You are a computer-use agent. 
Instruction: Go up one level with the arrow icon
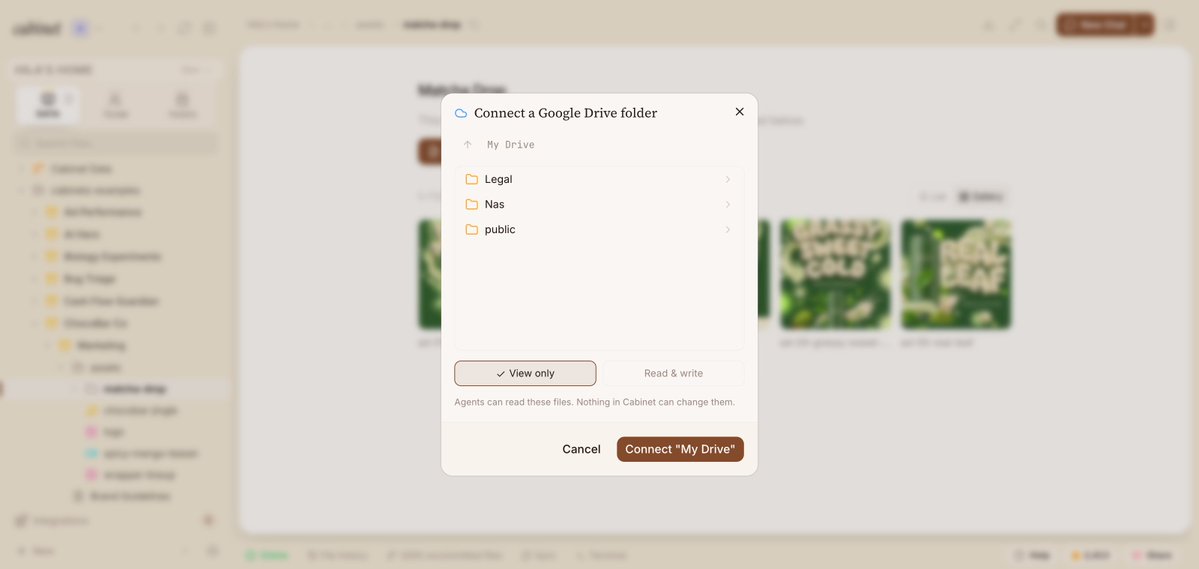tap(467, 145)
